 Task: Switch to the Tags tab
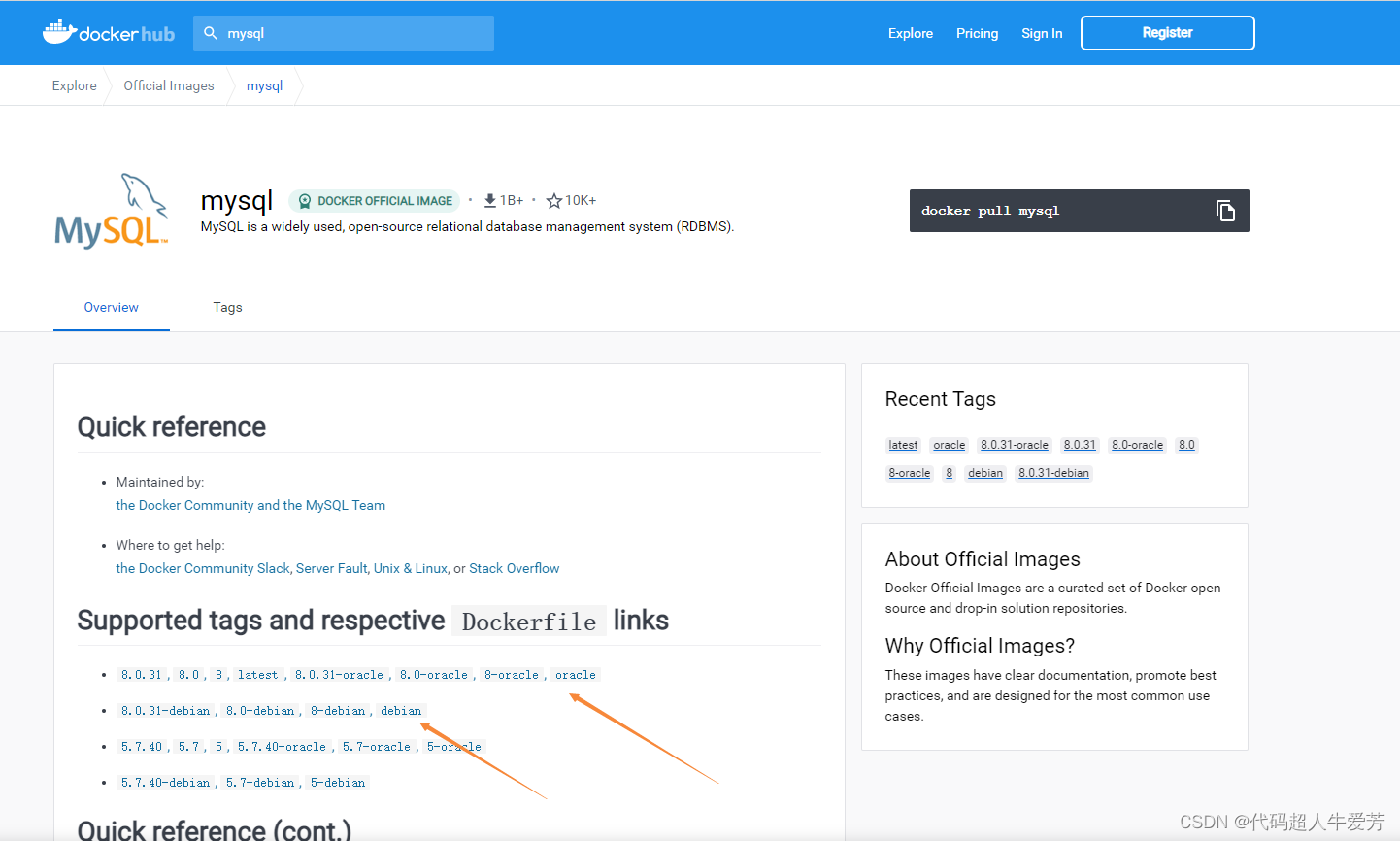pos(227,307)
